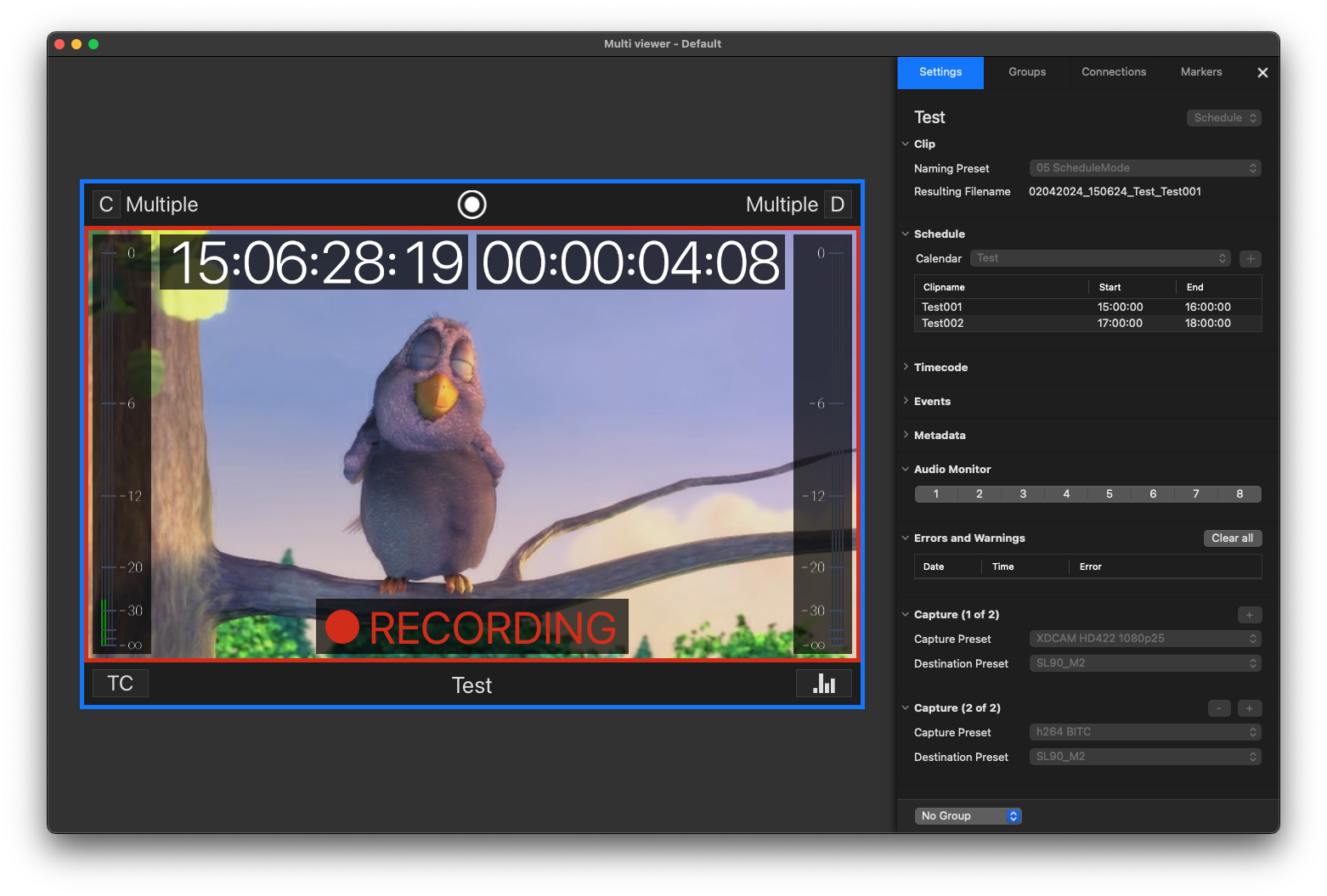Click the RECORDING status overlay

tap(472, 627)
